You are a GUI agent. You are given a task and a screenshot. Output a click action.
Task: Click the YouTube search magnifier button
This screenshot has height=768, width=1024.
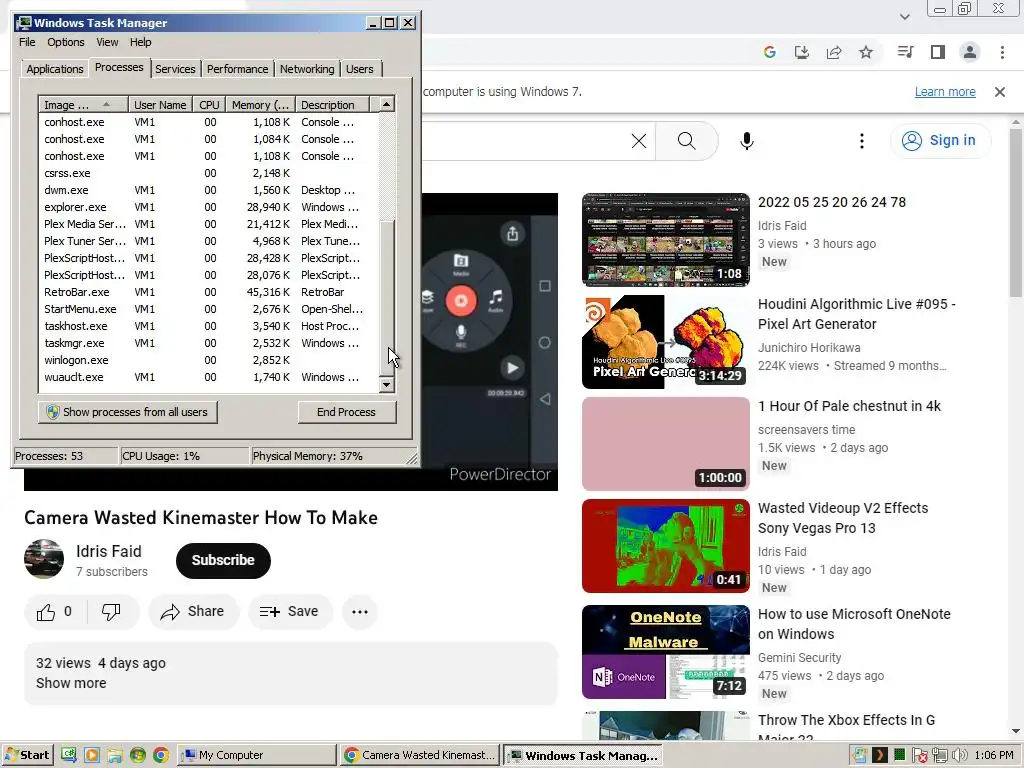pyautogui.click(x=686, y=140)
